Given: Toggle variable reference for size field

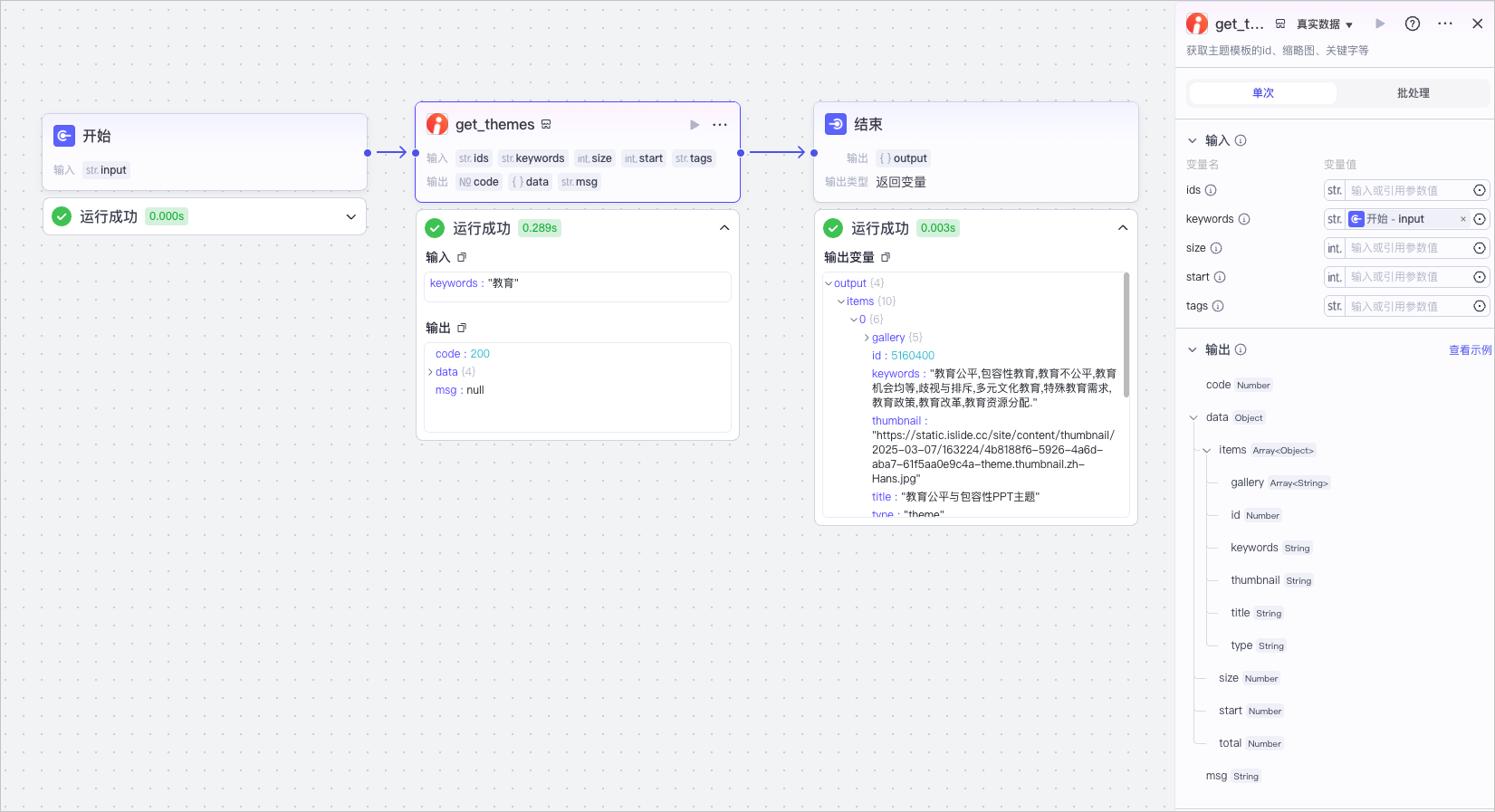Looking at the screenshot, I should click(1480, 248).
